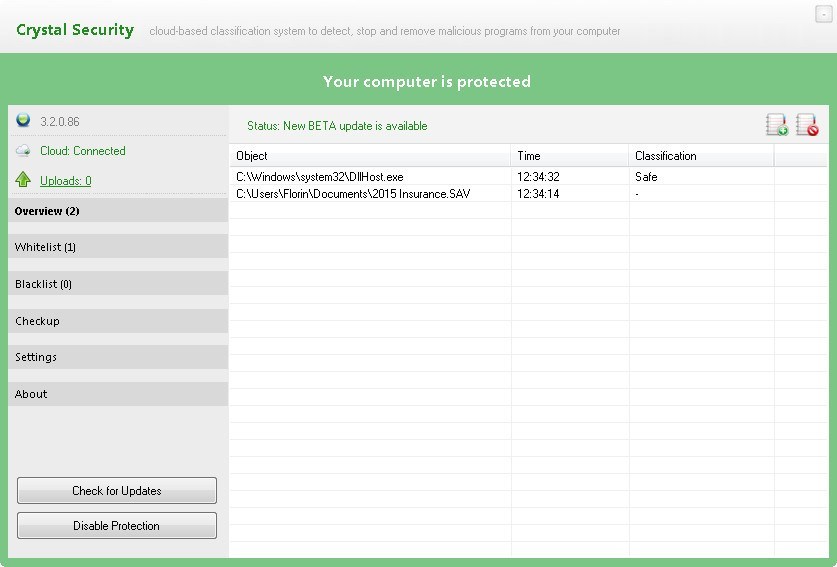Screen dimensions: 837x567
Task: Click the Cloud: Connected status text
Action: (x=83, y=151)
